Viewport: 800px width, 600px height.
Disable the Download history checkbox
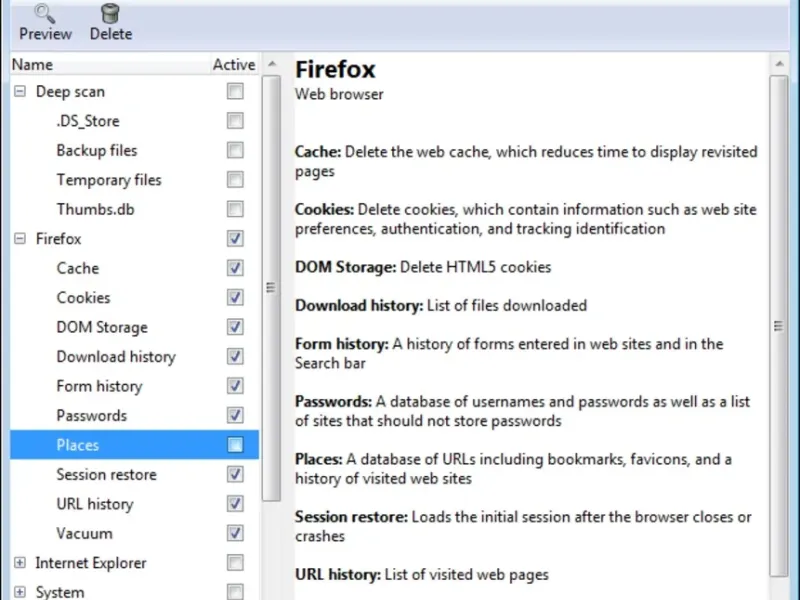point(235,357)
